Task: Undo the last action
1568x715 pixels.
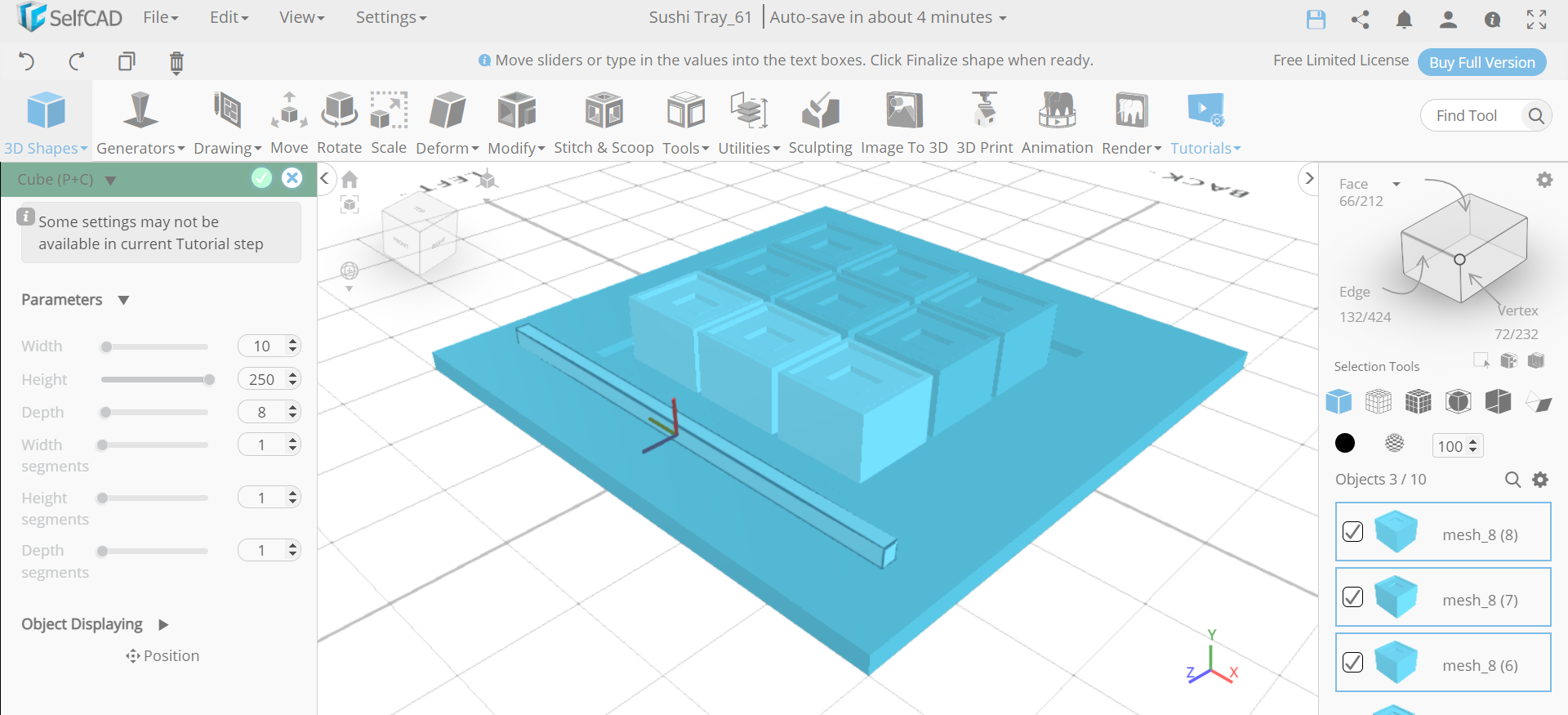Action: click(27, 61)
